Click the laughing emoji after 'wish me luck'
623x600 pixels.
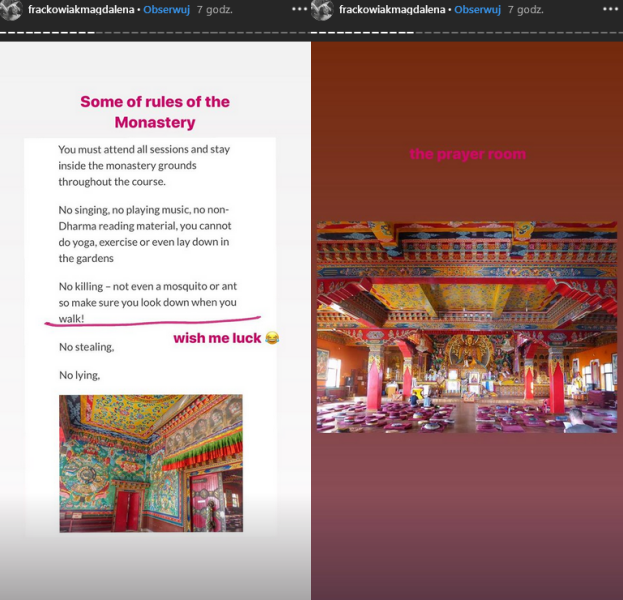(x=272, y=338)
